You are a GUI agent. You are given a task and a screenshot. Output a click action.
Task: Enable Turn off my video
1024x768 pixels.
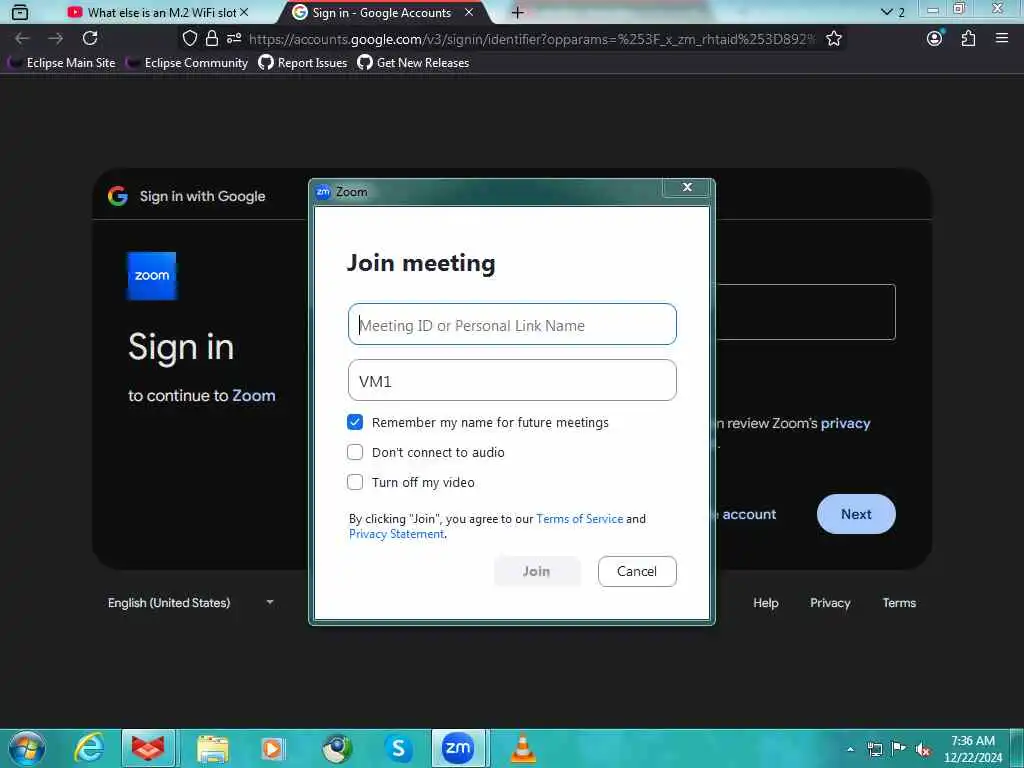355,482
